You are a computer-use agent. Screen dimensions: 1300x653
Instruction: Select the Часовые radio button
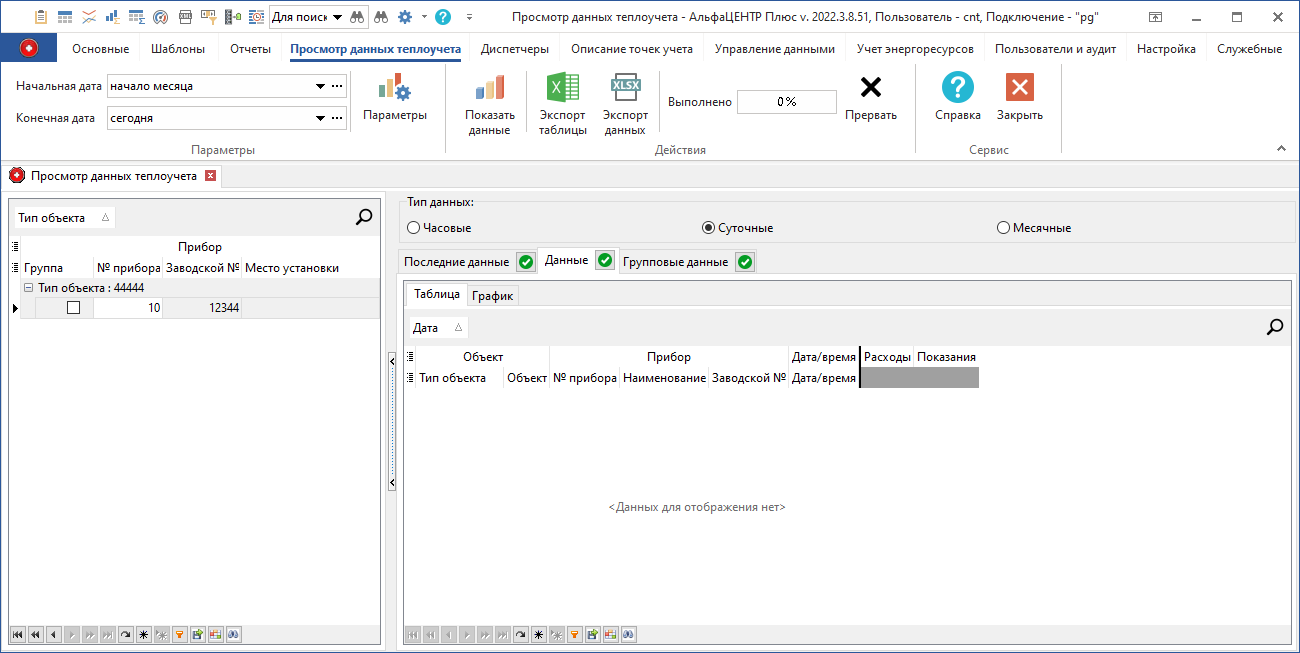point(412,227)
